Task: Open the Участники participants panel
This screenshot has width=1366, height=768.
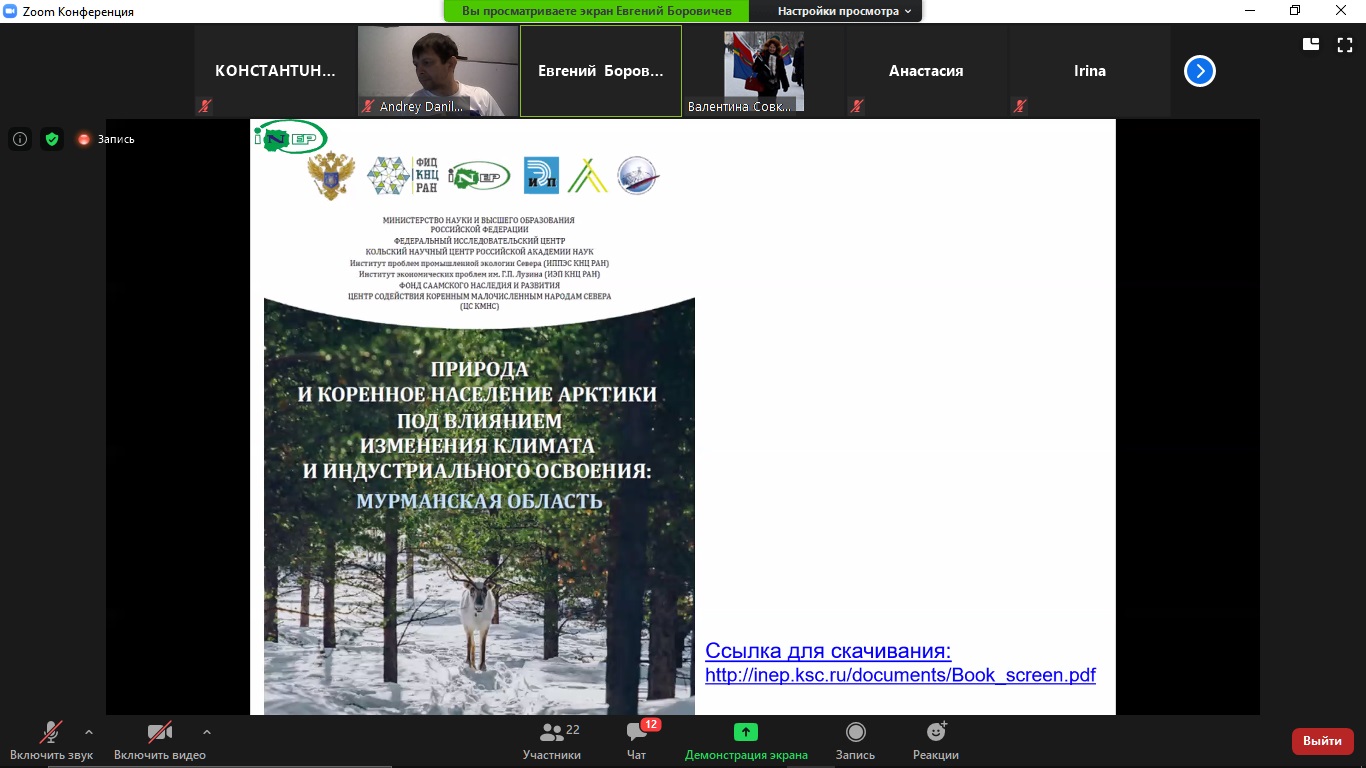Action: (552, 740)
